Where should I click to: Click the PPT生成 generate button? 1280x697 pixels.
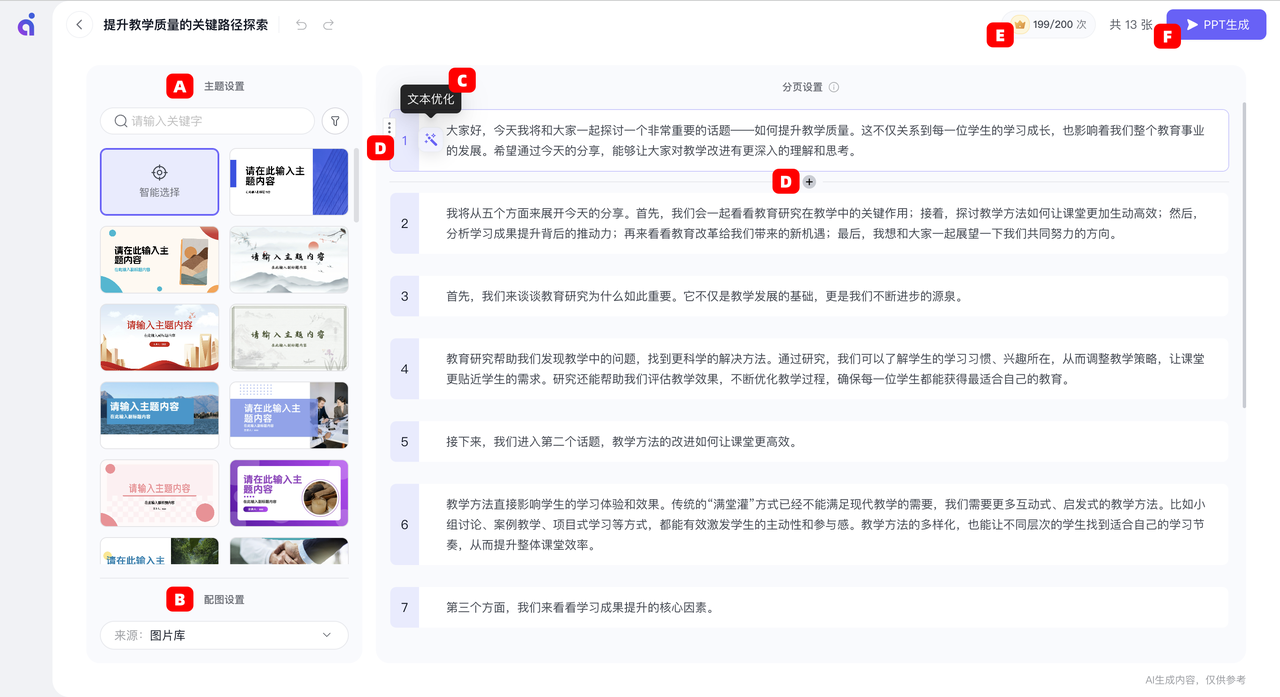click(x=1216, y=25)
